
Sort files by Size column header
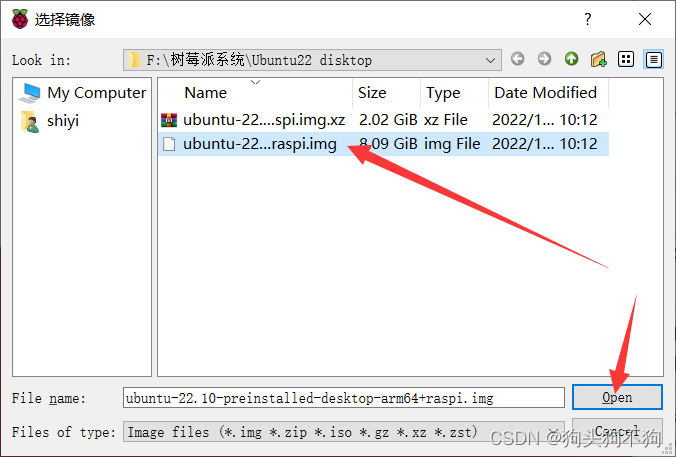[x=386, y=93]
